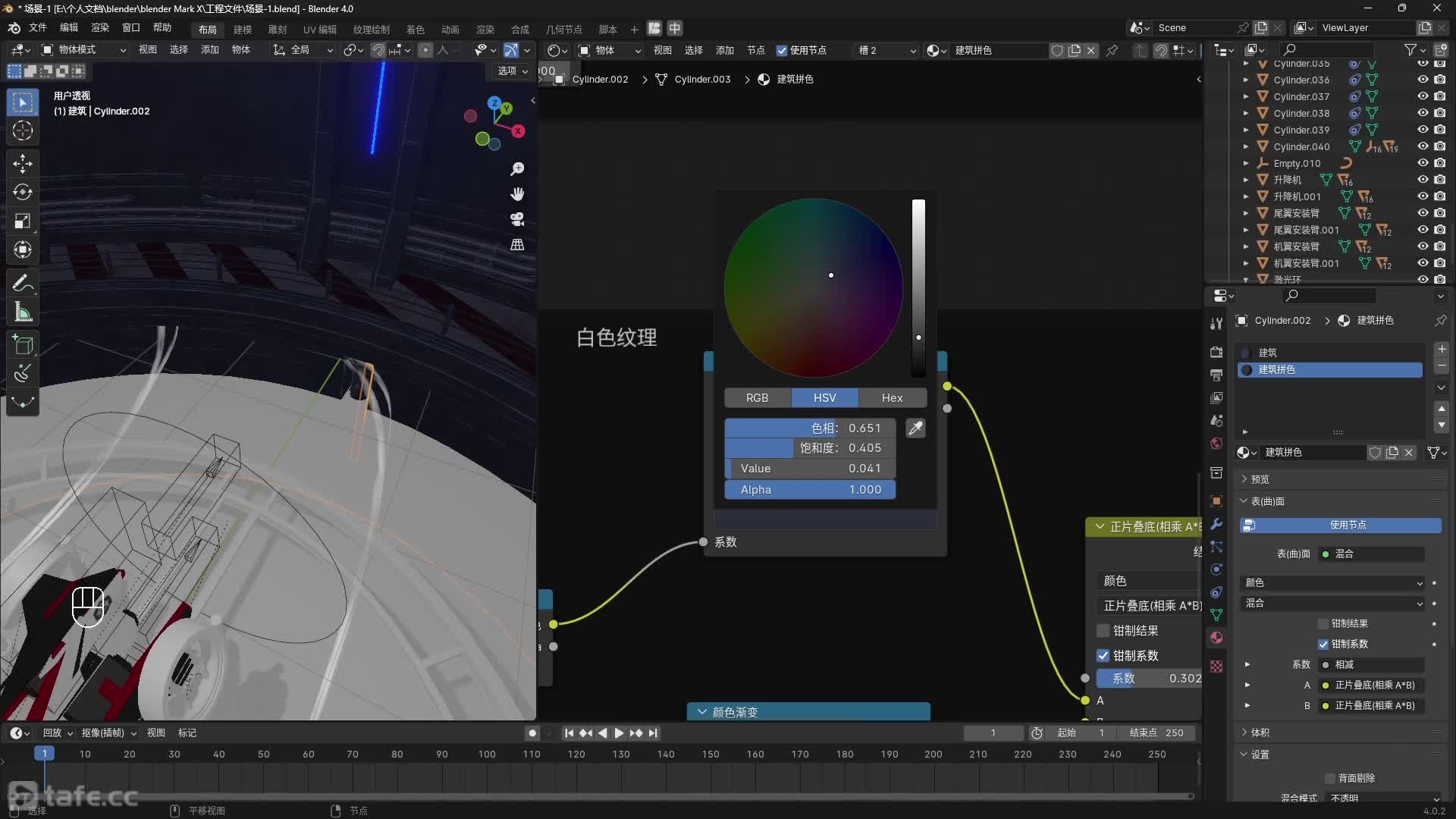Hide Cylinder.037 in viewport via eye icon
Viewport: 1456px width, 819px height.
tap(1423, 96)
